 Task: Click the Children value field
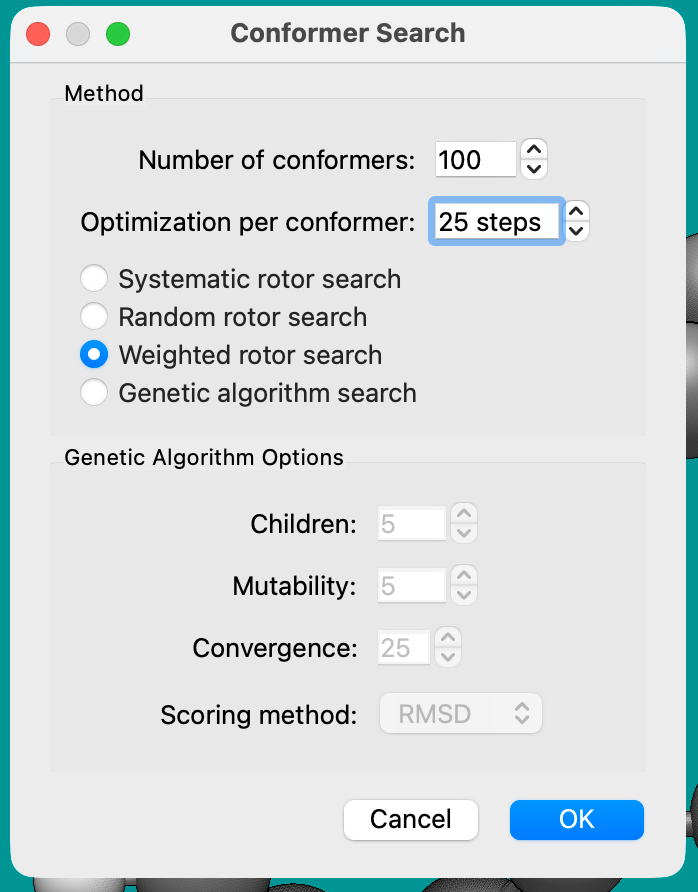[x=411, y=524]
